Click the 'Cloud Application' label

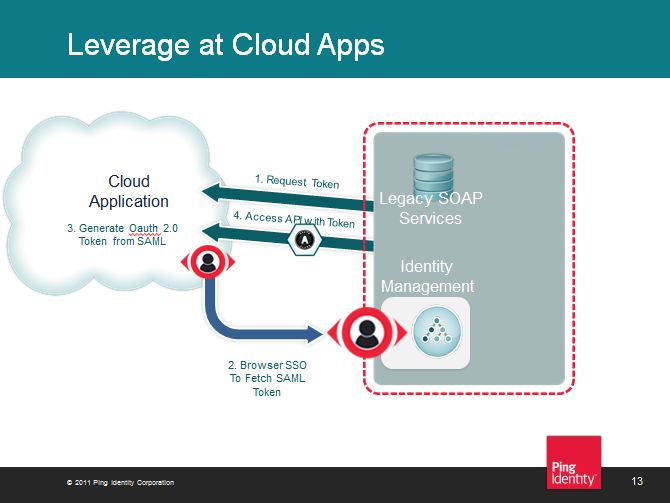click(x=129, y=191)
